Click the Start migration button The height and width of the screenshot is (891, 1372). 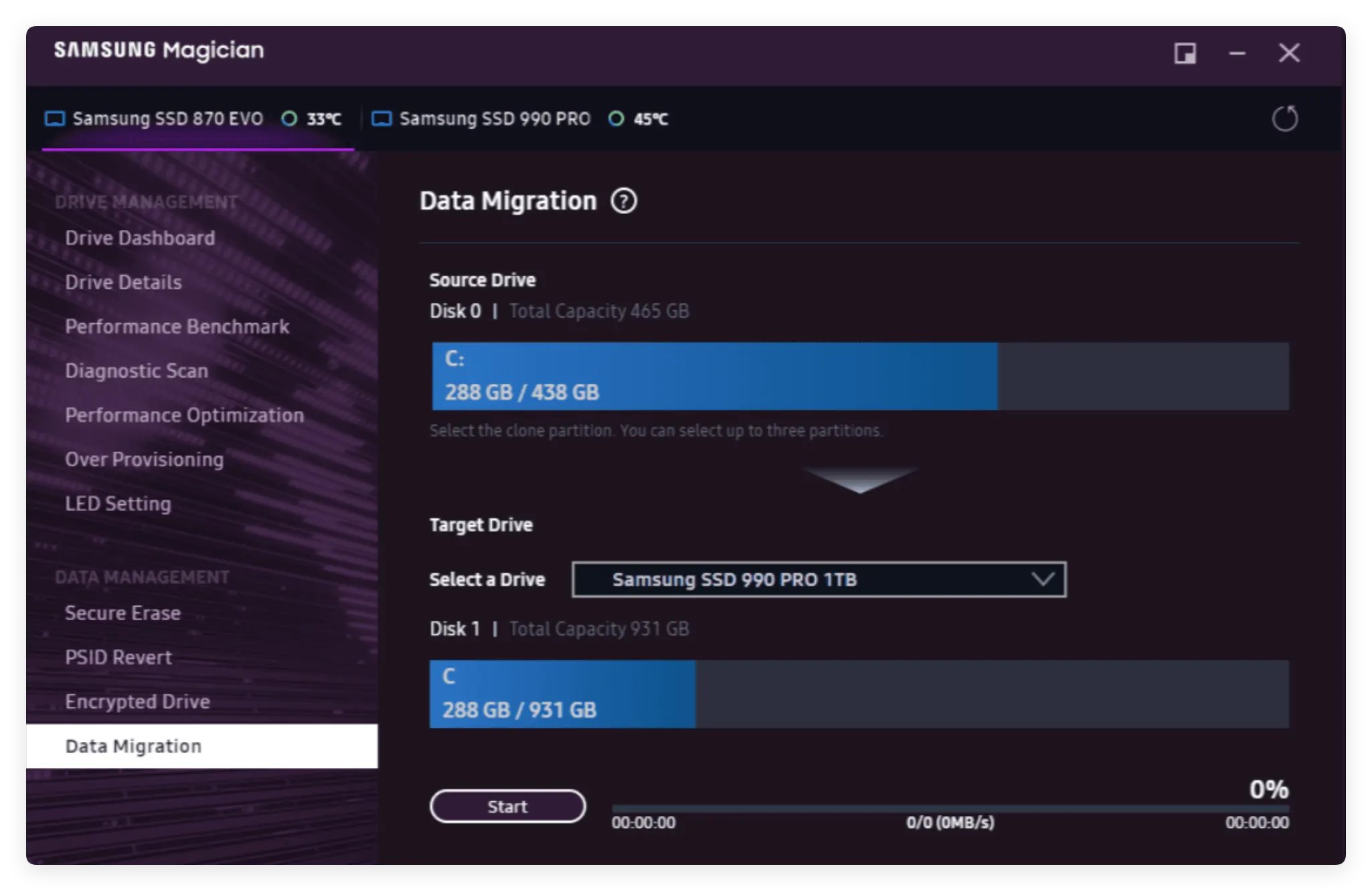tap(507, 806)
